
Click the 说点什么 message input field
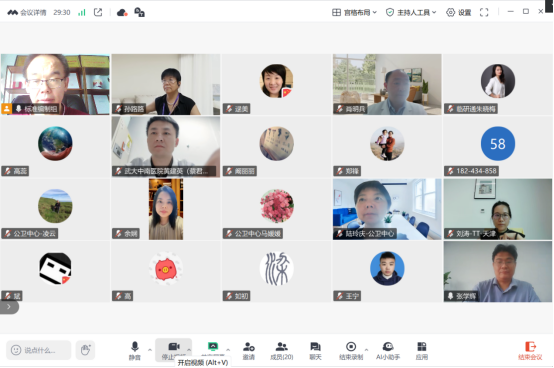tap(39, 350)
